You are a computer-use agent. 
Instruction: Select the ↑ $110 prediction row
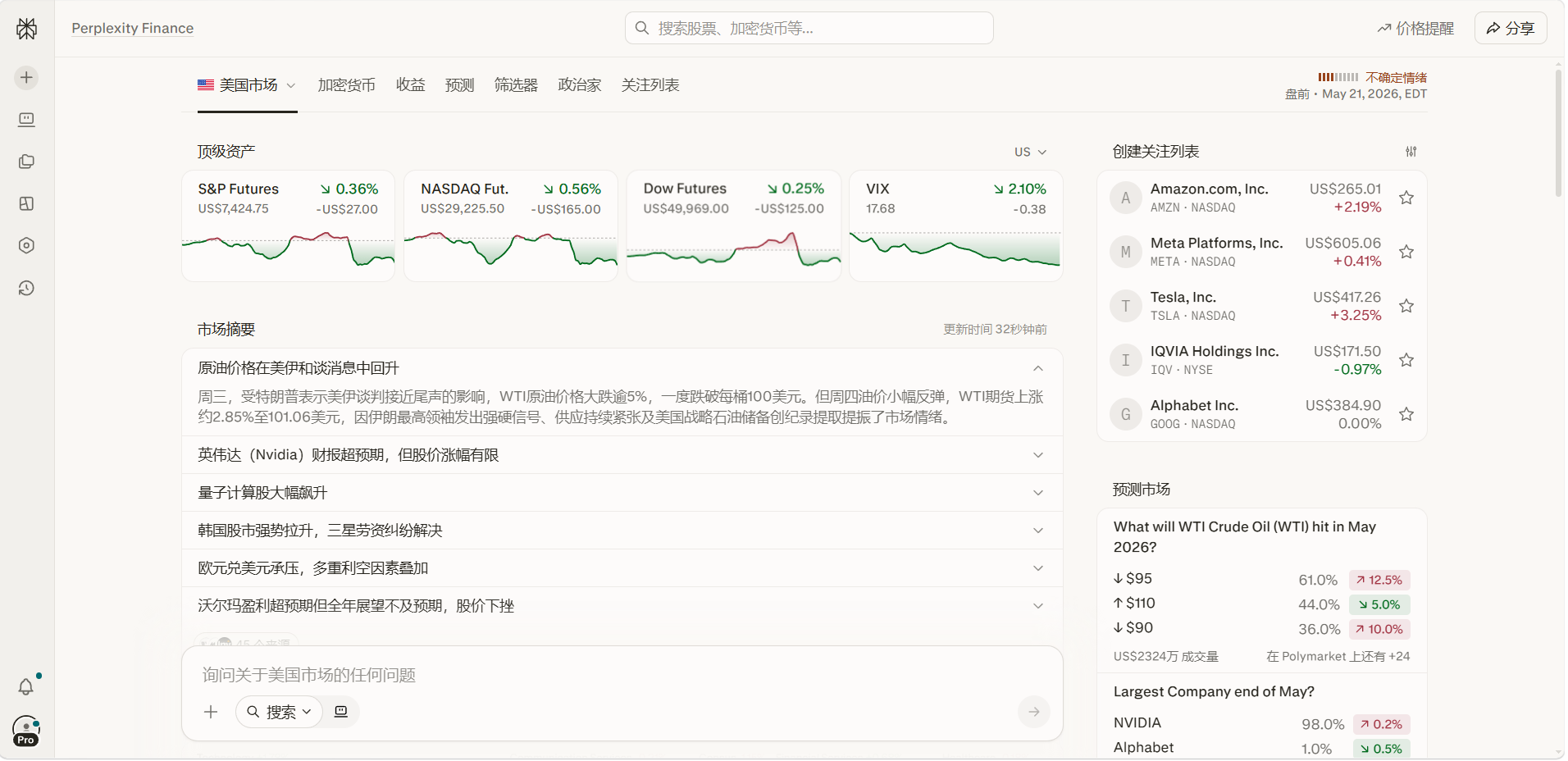(1261, 604)
